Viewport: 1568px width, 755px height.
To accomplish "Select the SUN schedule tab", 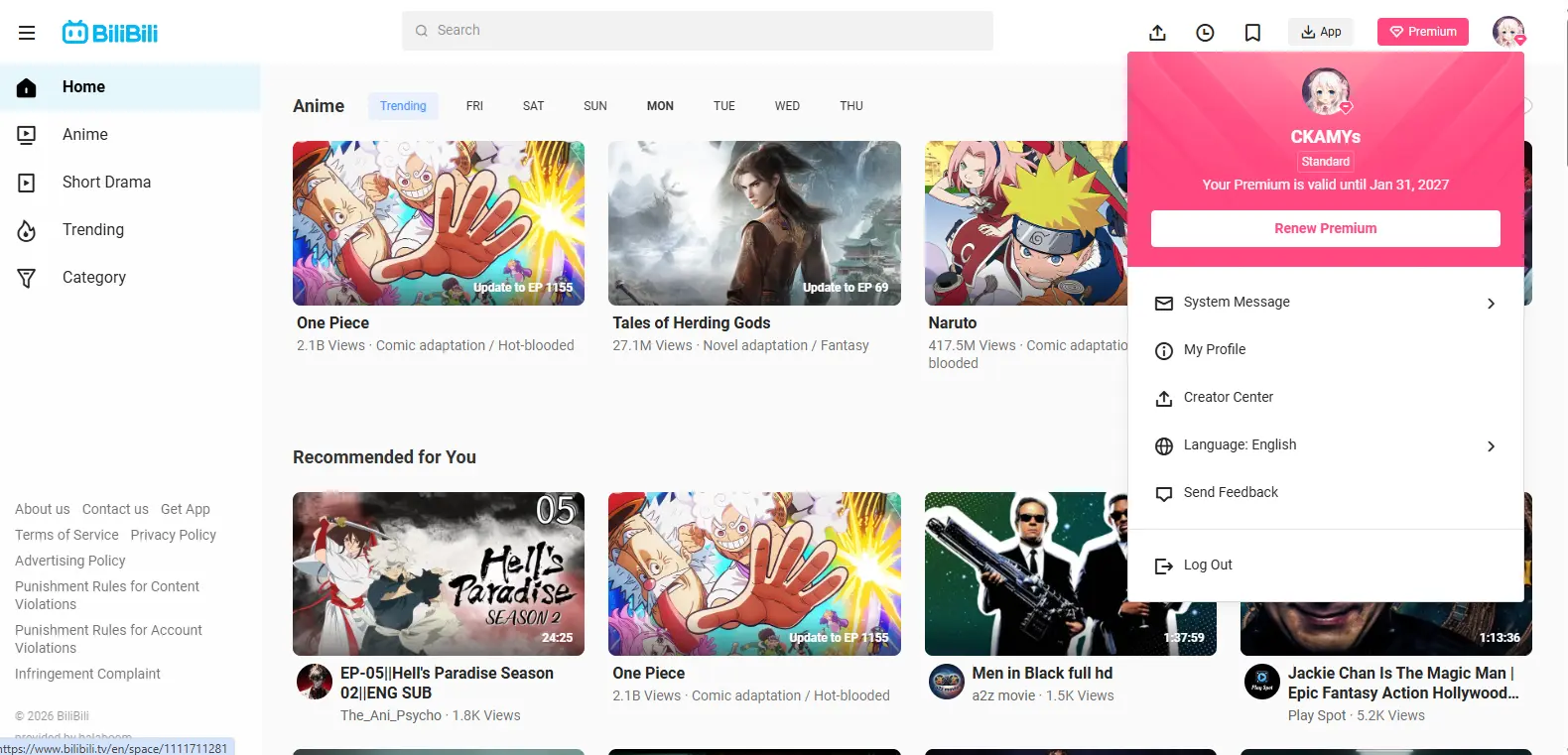I will (595, 106).
